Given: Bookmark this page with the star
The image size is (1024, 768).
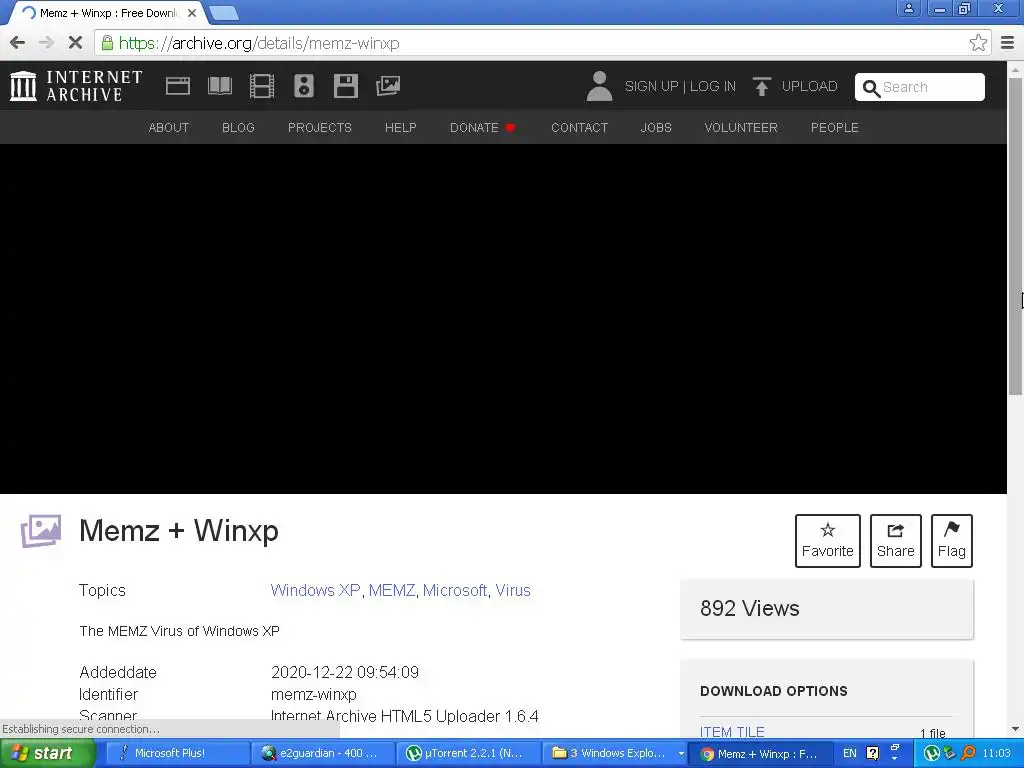Looking at the screenshot, I should [978, 43].
